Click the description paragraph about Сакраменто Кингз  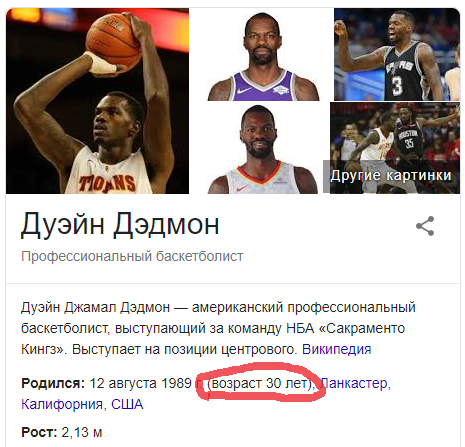(x=218, y=328)
